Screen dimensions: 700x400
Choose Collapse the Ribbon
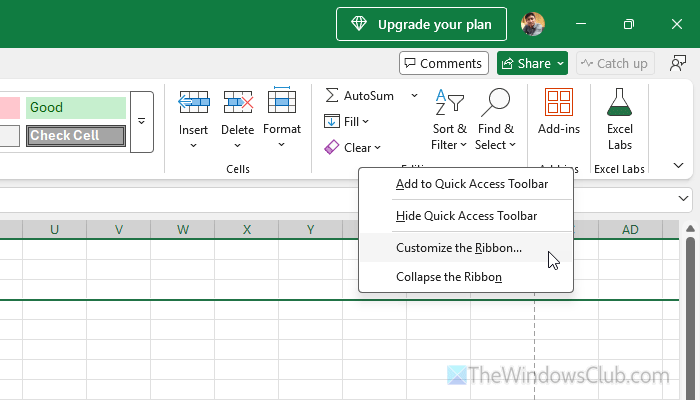coord(466,277)
